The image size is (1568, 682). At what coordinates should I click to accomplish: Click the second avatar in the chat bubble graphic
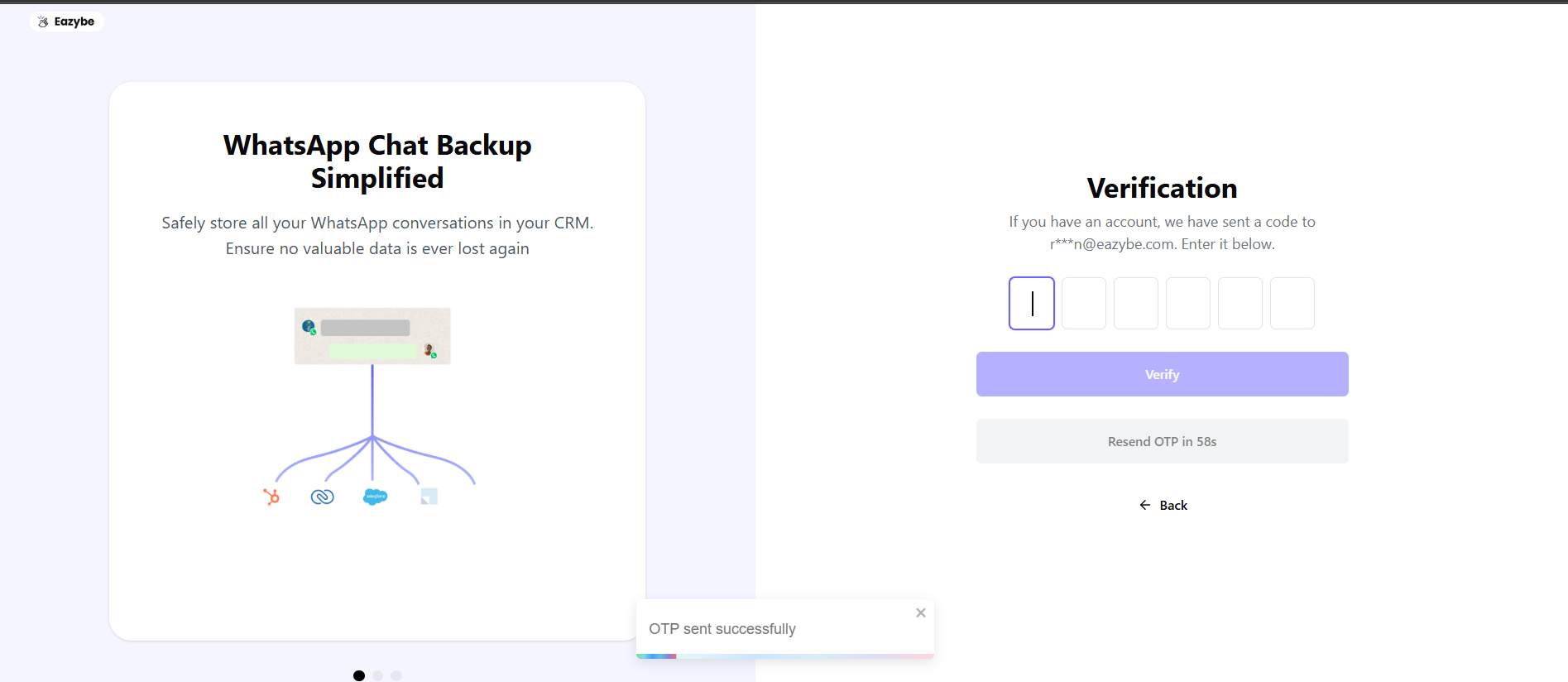(x=429, y=350)
